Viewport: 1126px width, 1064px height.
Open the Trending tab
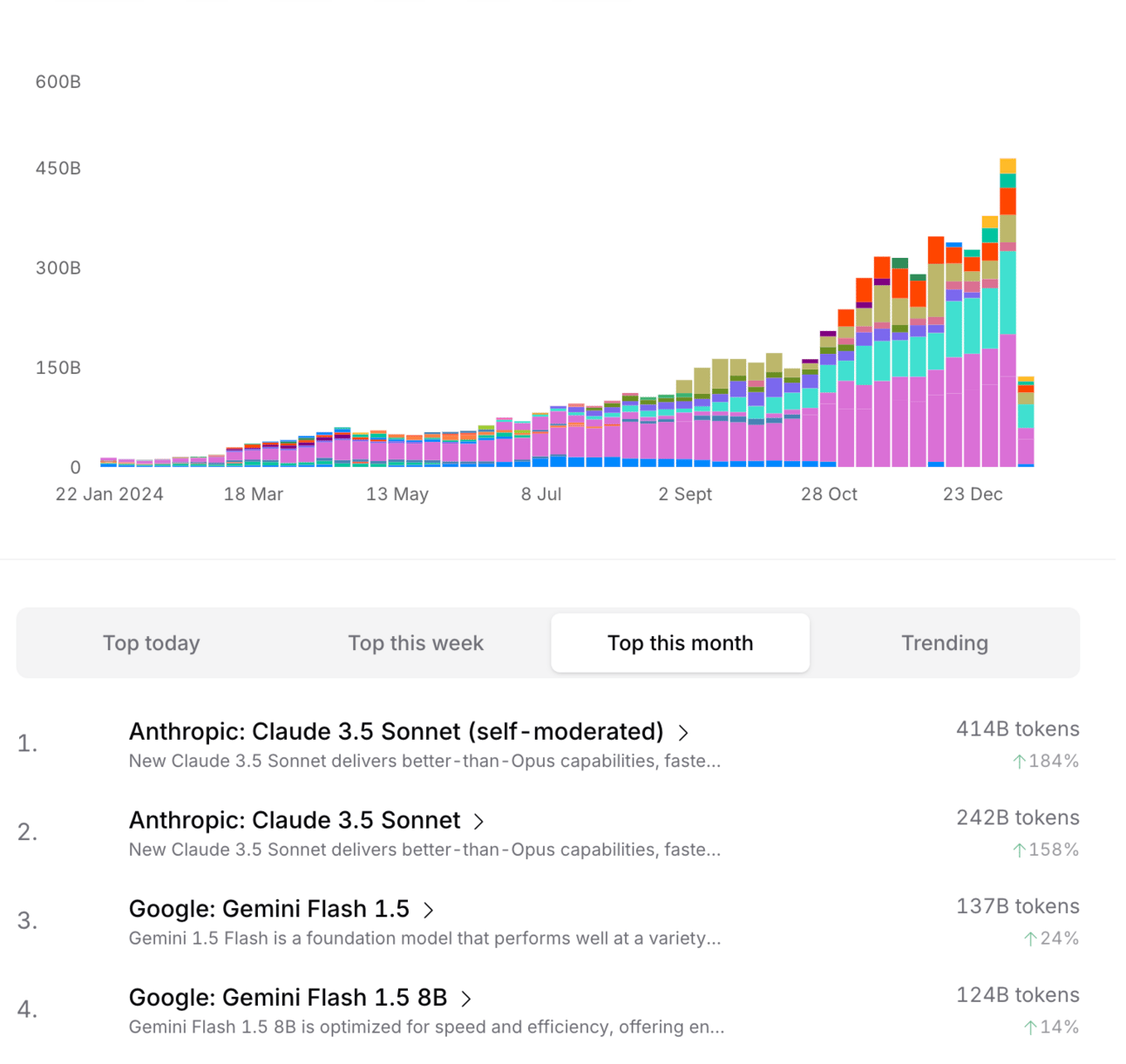coord(945,643)
